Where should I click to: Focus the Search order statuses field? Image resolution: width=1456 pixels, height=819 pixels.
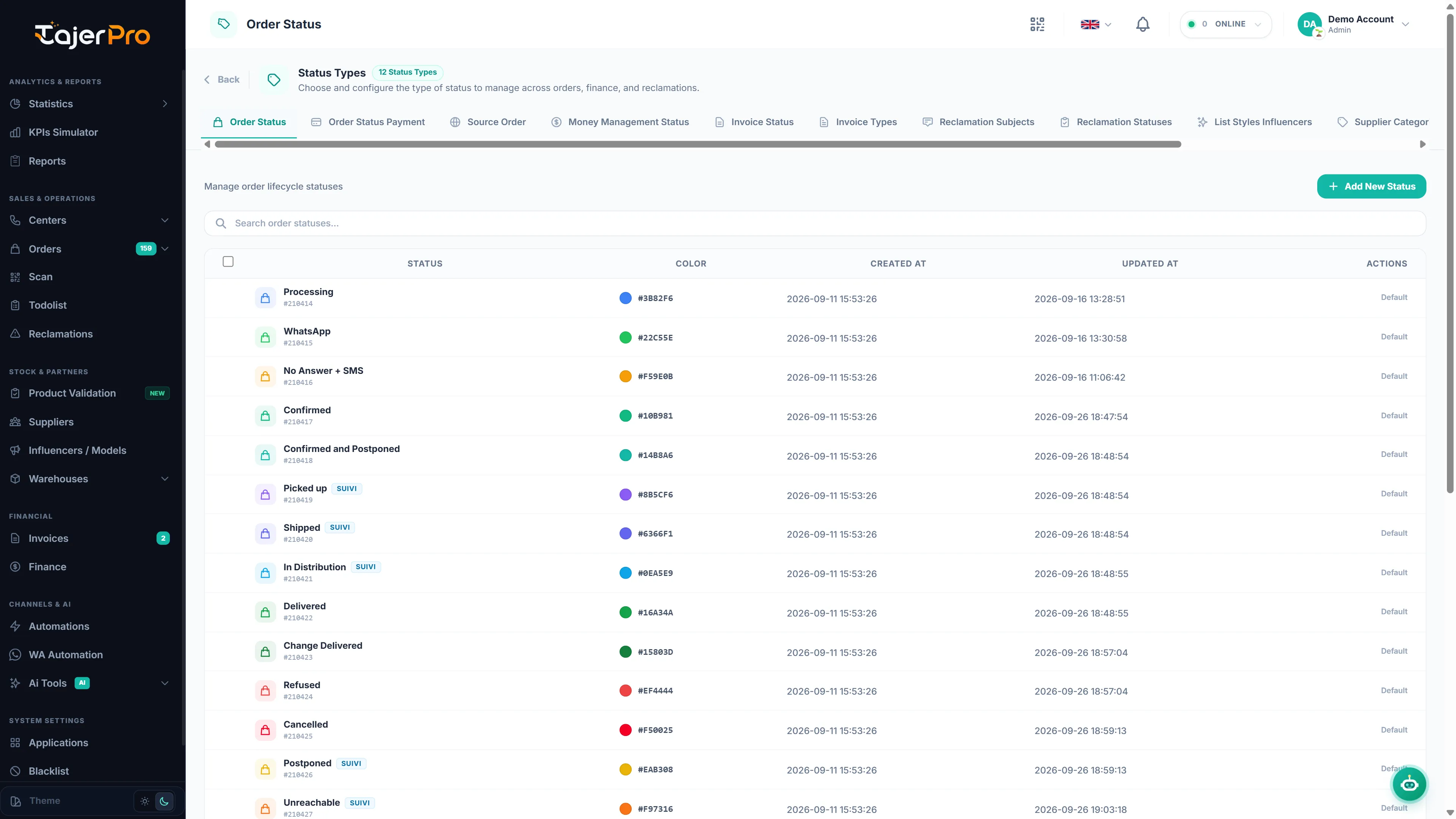point(814,223)
